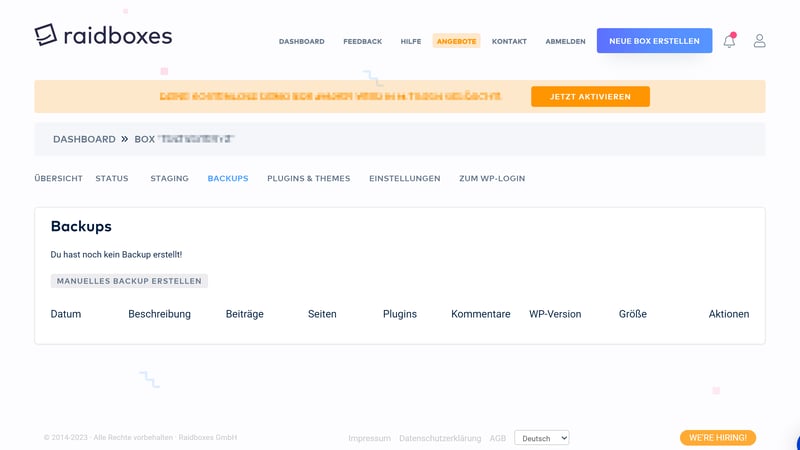Viewport: 800px width, 450px height.
Task: Create a manual backup via Manuelles Backup Erstellen
Action: pyautogui.click(x=129, y=281)
